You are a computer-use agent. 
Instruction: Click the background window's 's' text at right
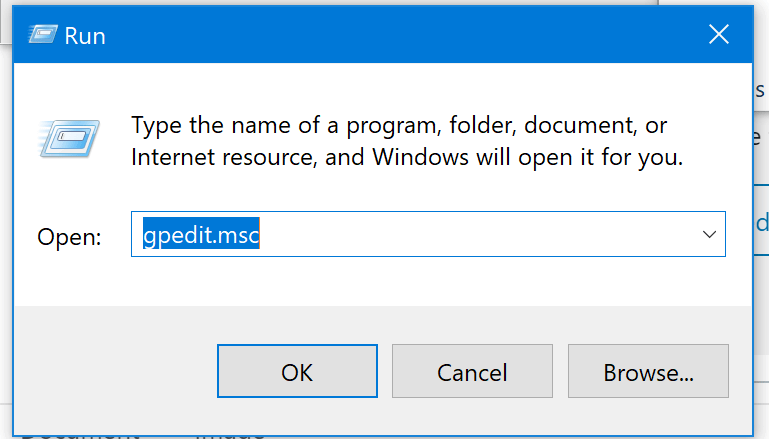point(760,90)
